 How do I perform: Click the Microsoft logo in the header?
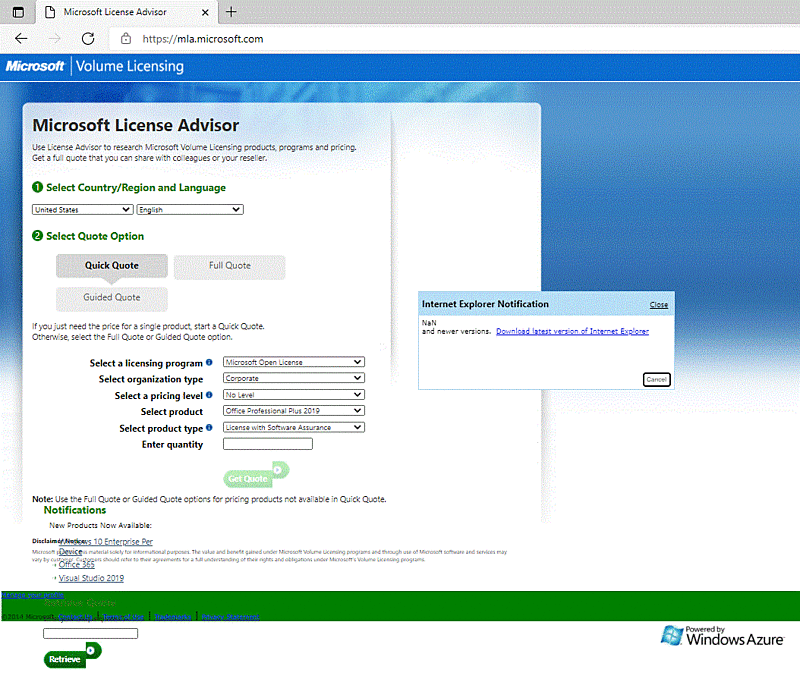click(35, 66)
